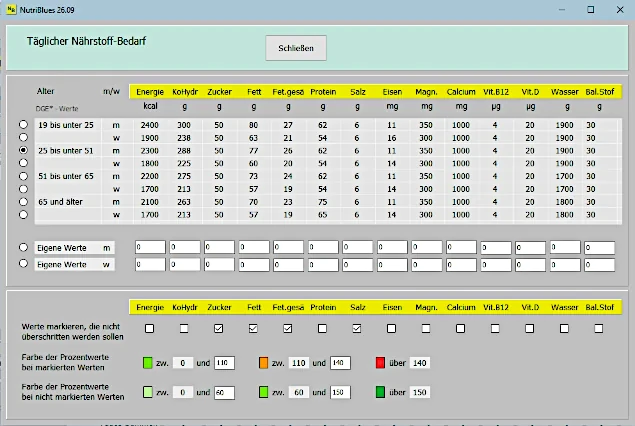Screen dimensions: 635x426
Task: Click the Energie input field for Eigene Werte m
Action: 152,247
